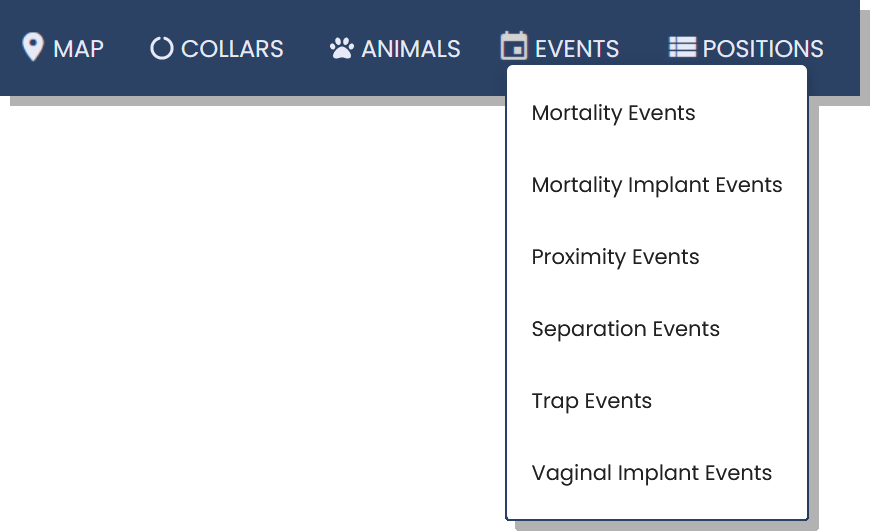870x531 pixels.
Task: Open the ANIMALS section label
Action: point(411,49)
